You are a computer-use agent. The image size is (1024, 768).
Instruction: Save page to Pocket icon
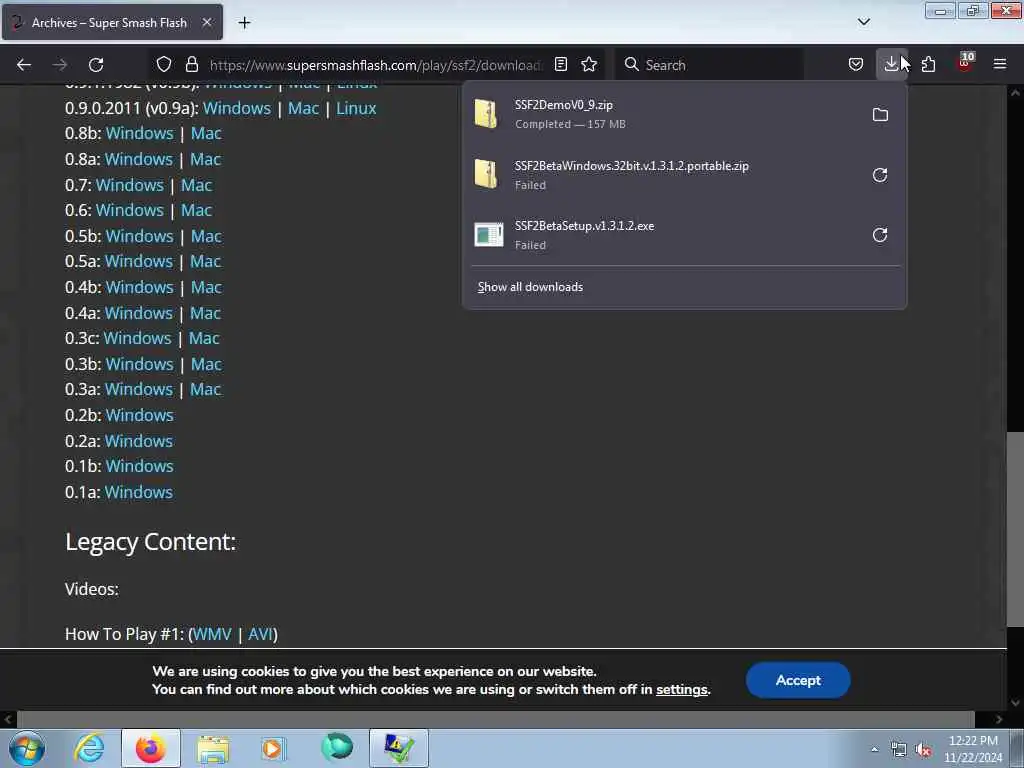[856, 64]
